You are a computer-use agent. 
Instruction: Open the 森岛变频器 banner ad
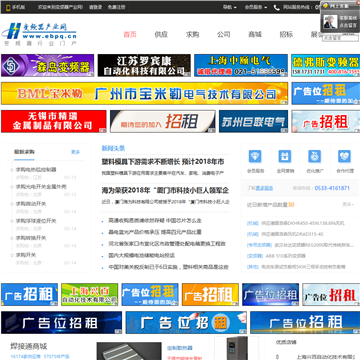click(48, 65)
